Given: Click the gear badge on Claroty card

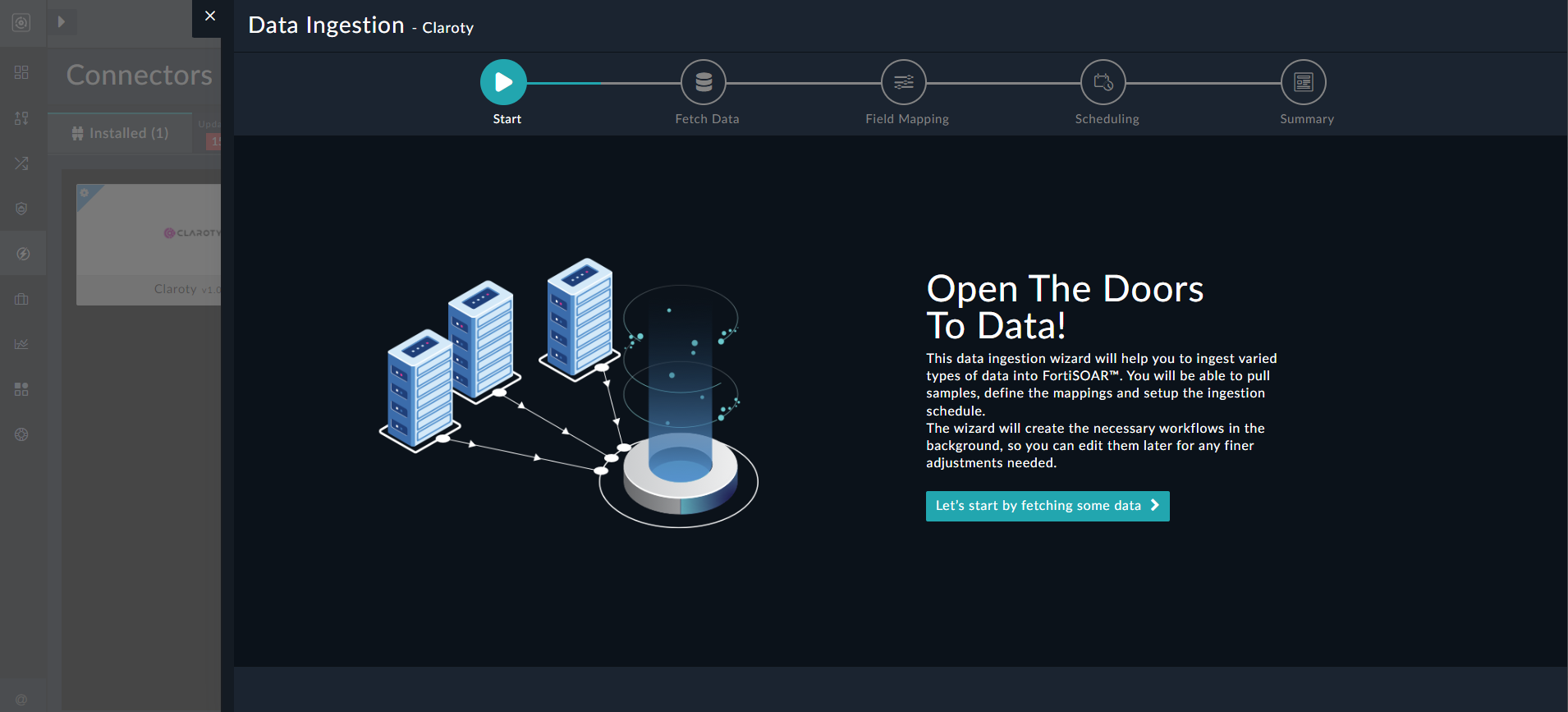Looking at the screenshot, I should (x=85, y=193).
